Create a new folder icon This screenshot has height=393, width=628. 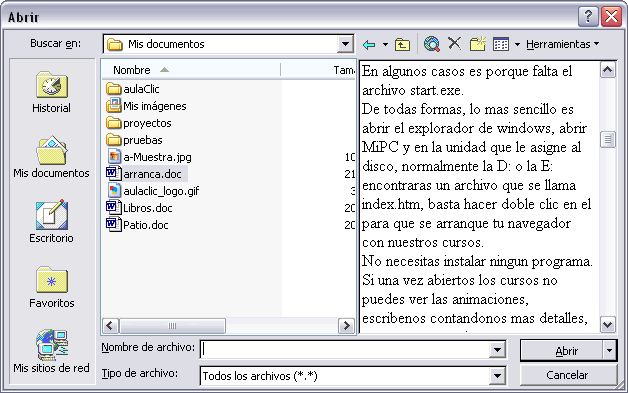point(478,44)
